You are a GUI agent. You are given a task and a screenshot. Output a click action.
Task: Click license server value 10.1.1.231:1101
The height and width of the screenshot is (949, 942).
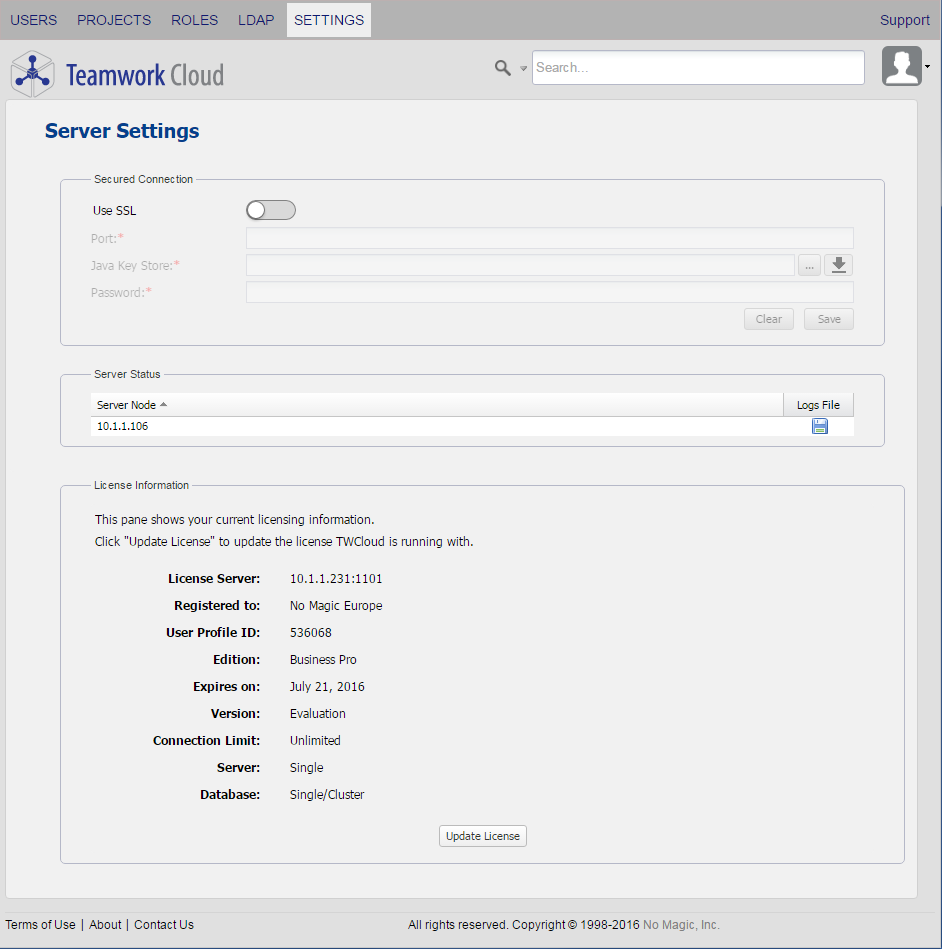click(336, 579)
